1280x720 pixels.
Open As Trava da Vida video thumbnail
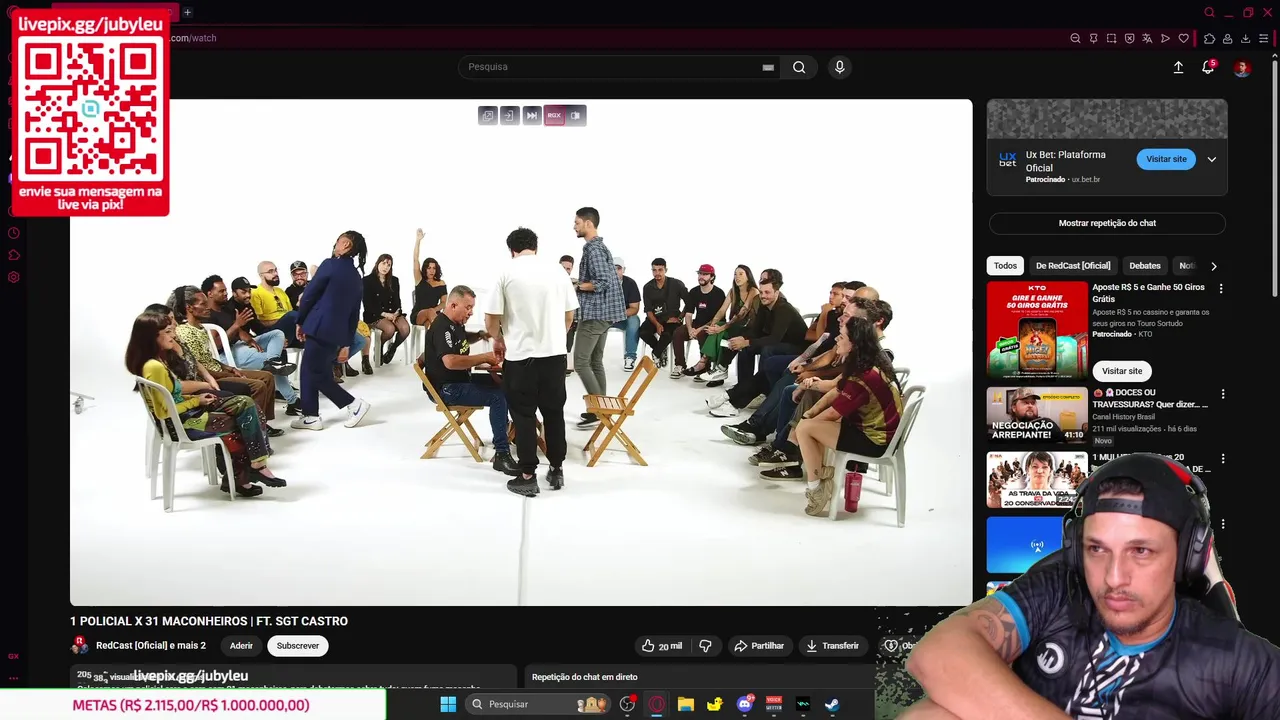(x=1037, y=480)
